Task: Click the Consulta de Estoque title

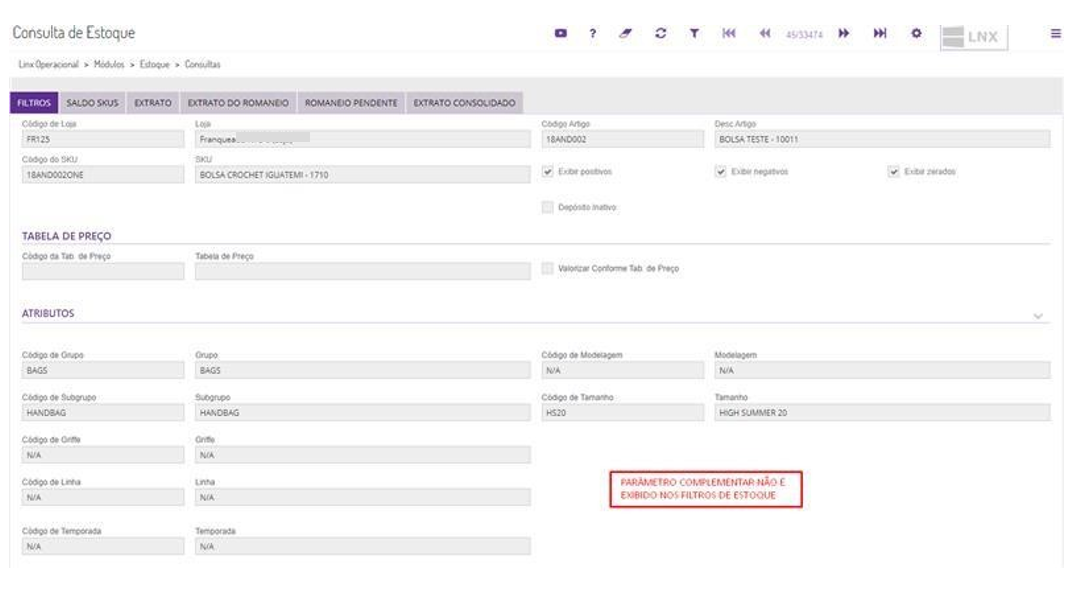Action: tap(74, 33)
